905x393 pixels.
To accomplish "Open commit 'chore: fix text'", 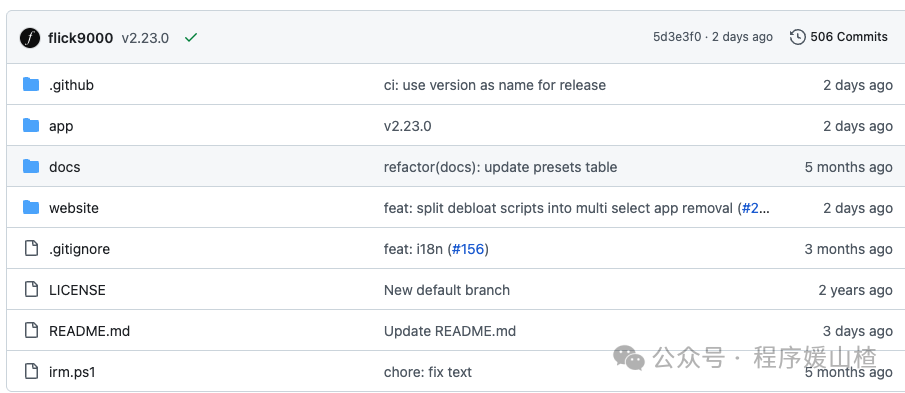I will [428, 372].
